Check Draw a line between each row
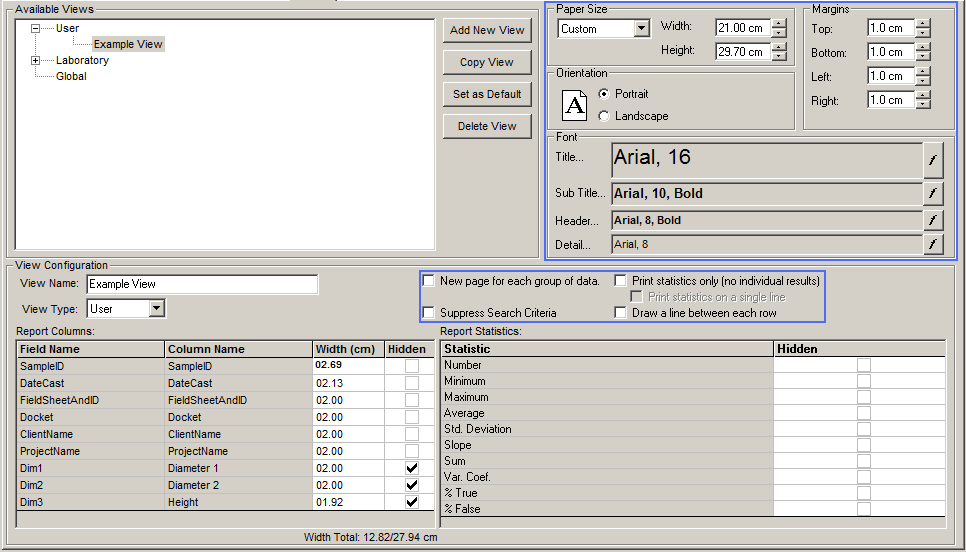 click(x=621, y=313)
